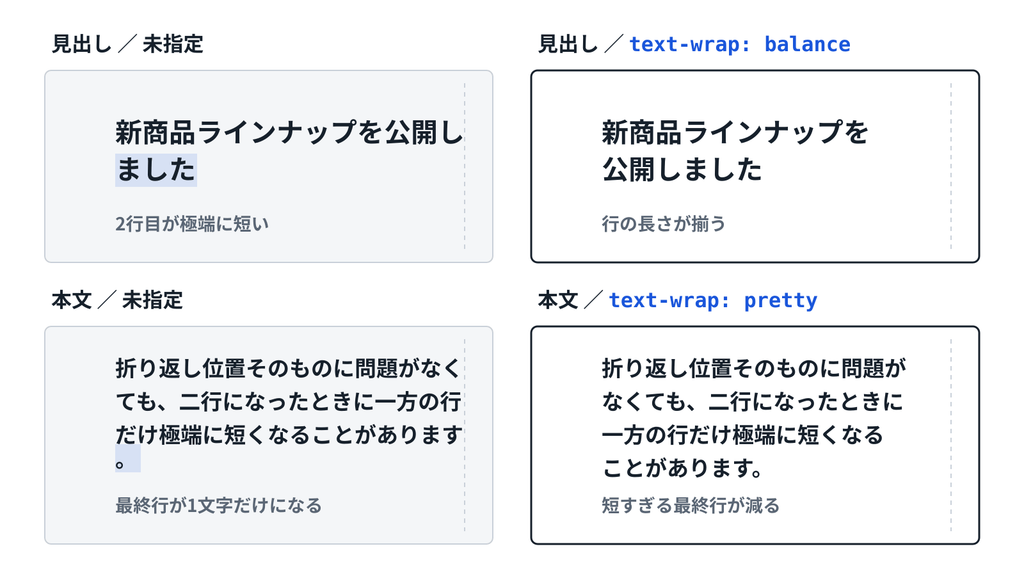Image resolution: width=1024 pixels, height=576 pixels.
Task: Click the highlighted lone '。' character
Action: (x=127, y=458)
